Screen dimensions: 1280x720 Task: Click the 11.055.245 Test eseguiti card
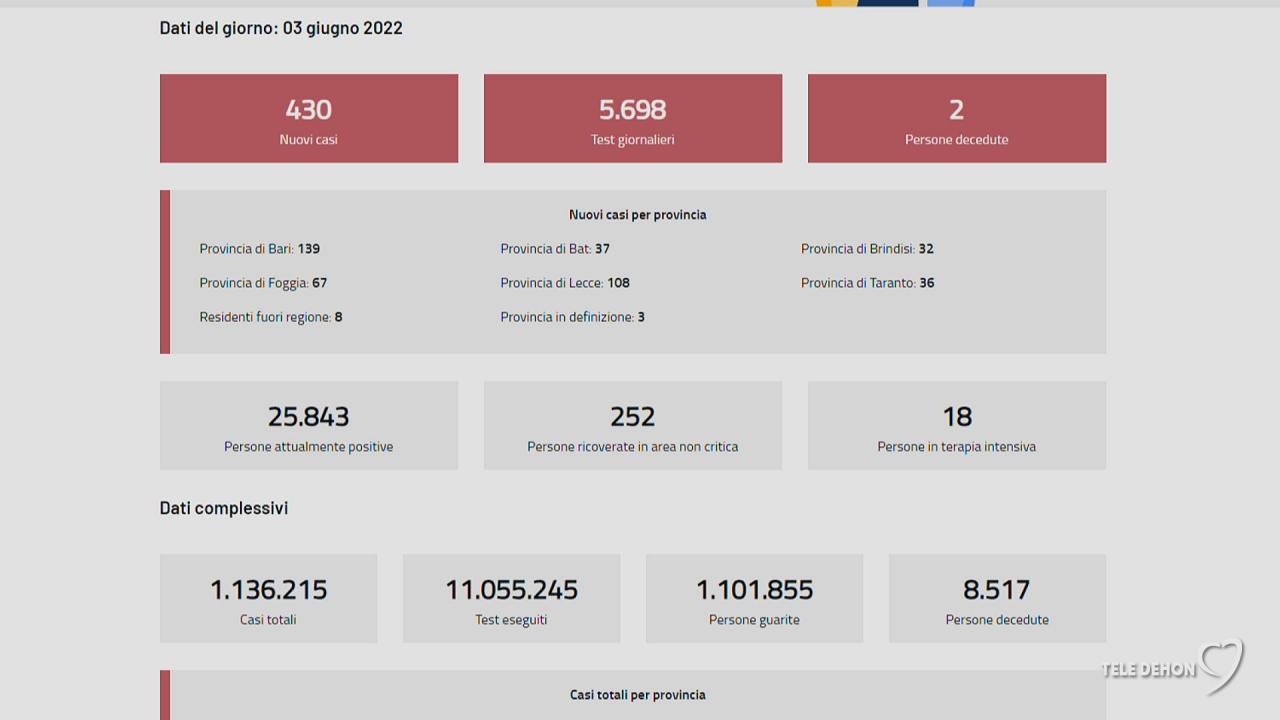(x=511, y=598)
